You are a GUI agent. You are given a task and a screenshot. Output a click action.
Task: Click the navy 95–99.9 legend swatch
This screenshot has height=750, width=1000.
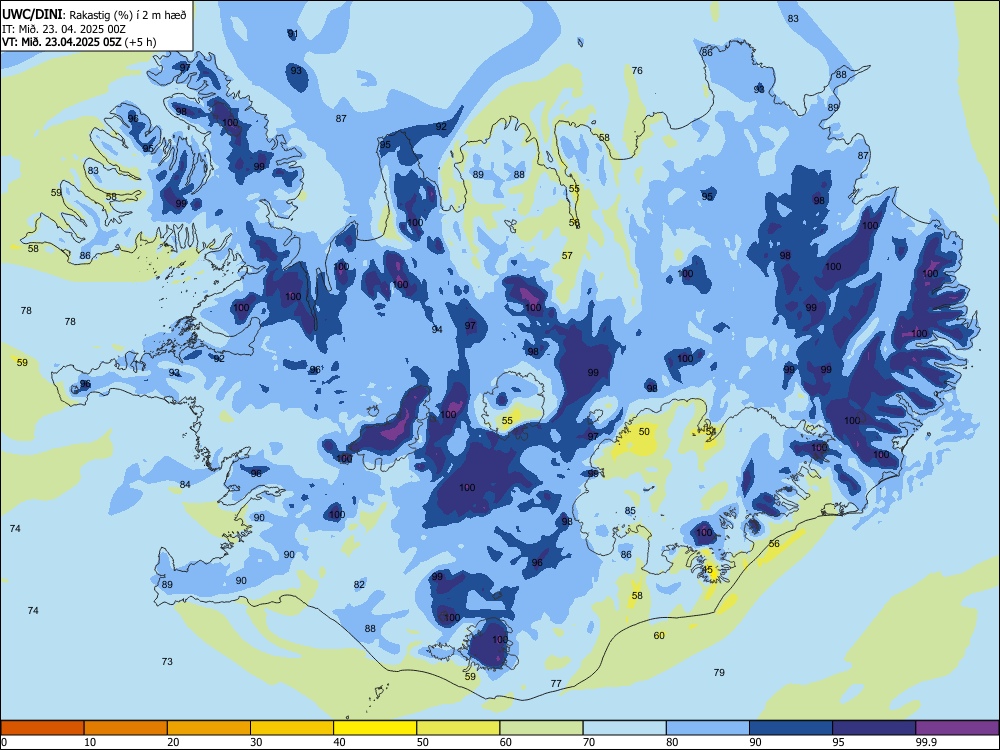coord(874,728)
